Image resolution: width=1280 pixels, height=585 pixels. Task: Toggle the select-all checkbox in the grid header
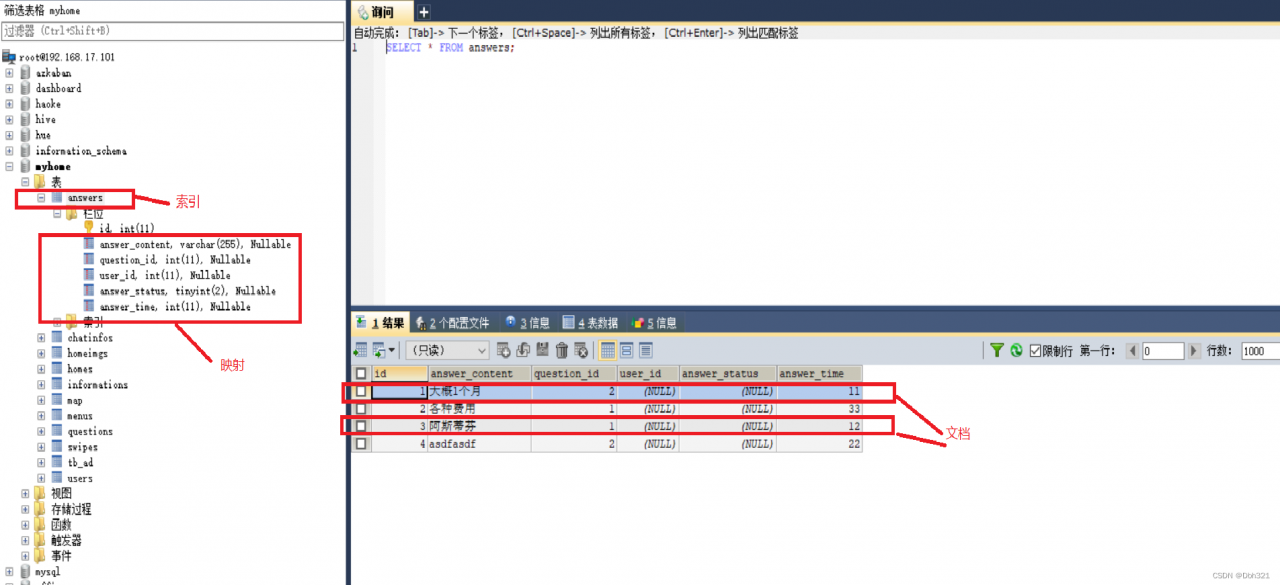click(x=361, y=373)
